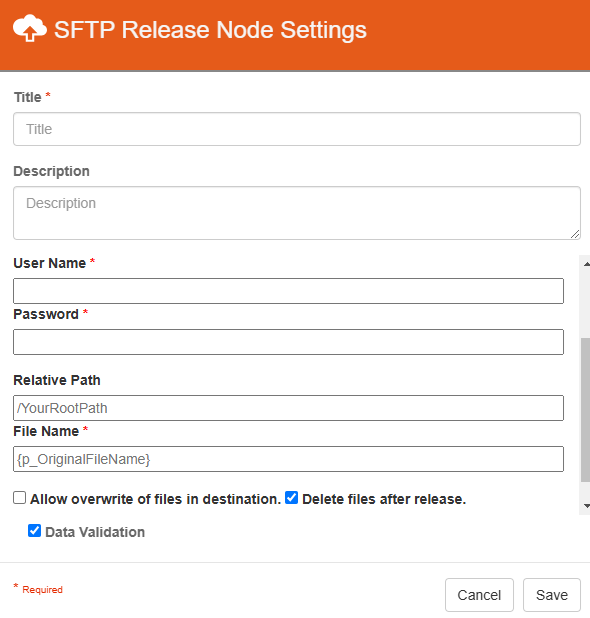Image resolution: width=590 pixels, height=618 pixels.
Task: Click the SFTP Release Node Settings heading
Action: point(210,30)
